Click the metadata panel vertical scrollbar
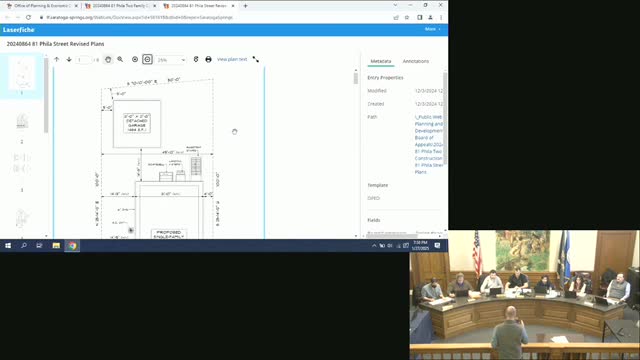 coord(444,118)
